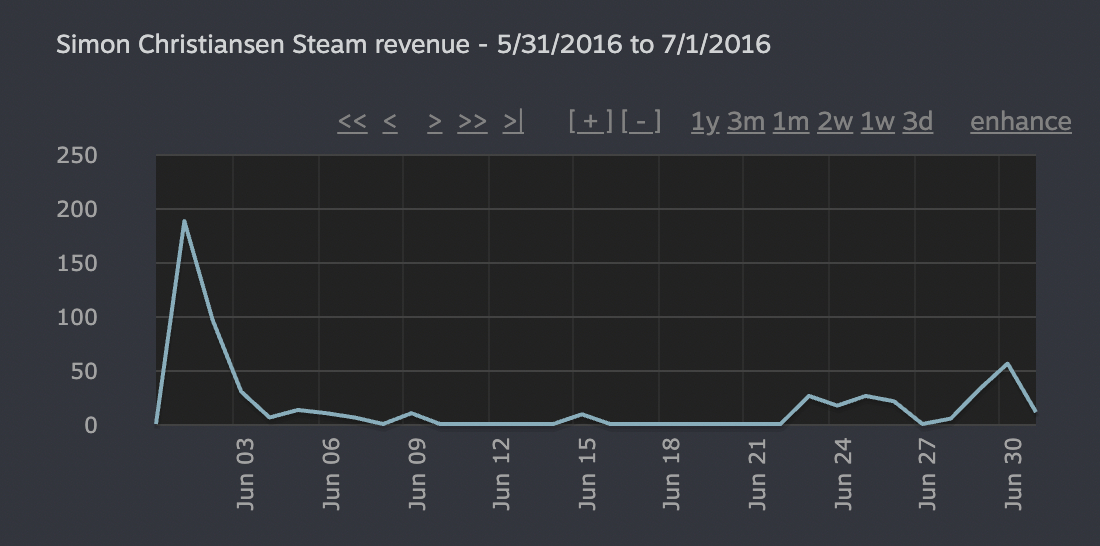Switch chart range to 3m
Screen dimensions: 1100x546
coord(746,122)
